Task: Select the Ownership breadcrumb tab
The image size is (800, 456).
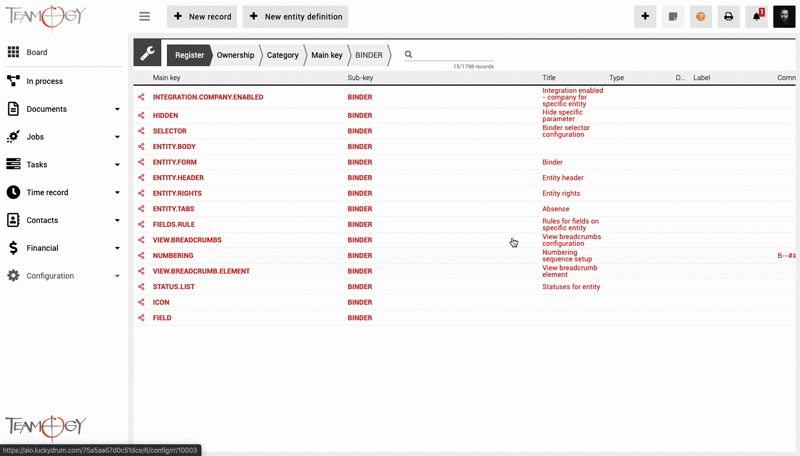Action: coord(235,55)
